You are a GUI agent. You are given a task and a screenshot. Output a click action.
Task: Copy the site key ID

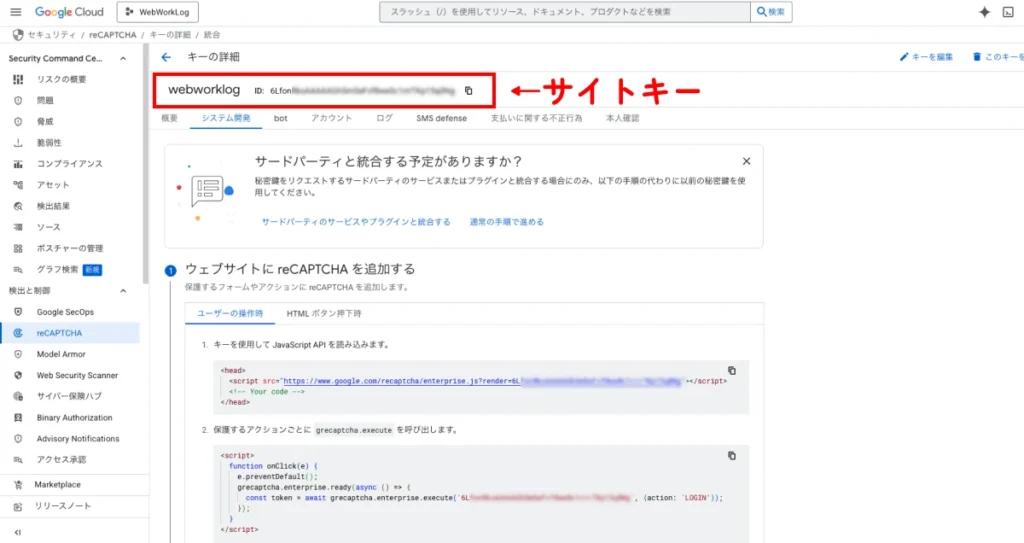(x=469, y=91)
